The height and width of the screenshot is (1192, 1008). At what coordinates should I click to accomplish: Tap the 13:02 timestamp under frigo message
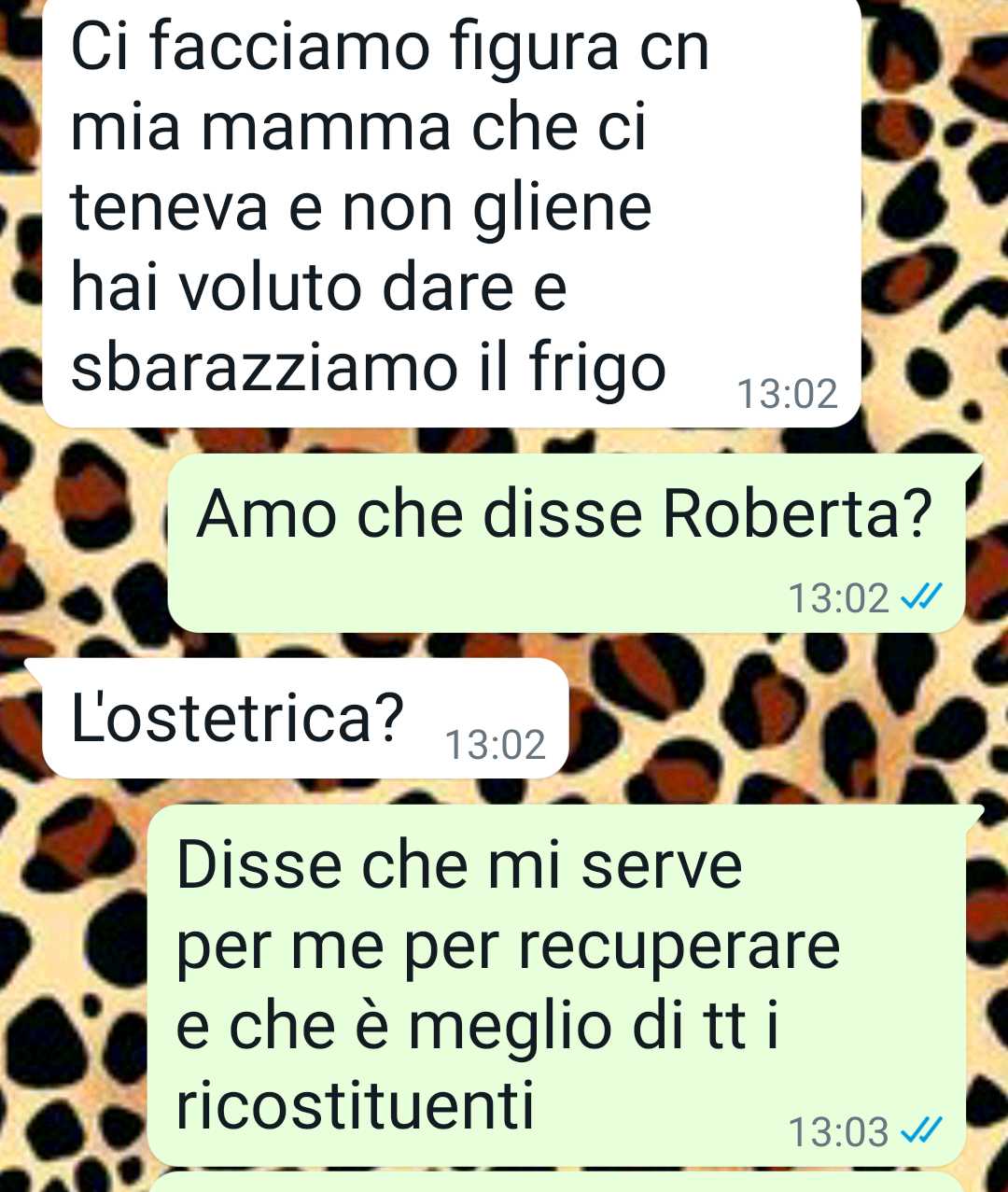(x=787, y=394)
